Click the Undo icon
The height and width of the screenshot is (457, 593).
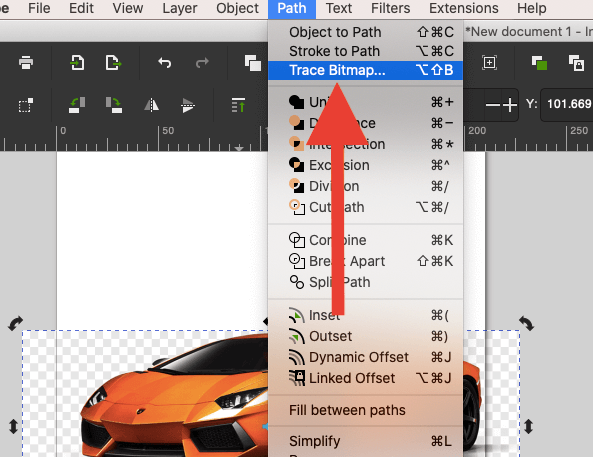(x=165, y=62)
